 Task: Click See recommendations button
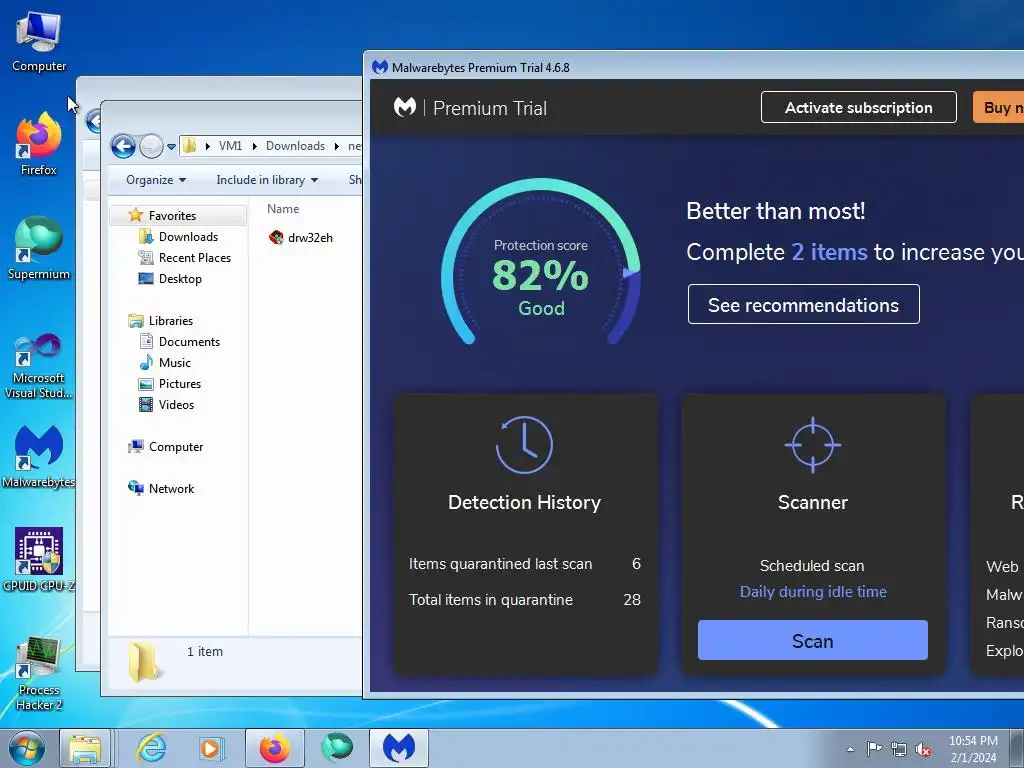pyautogui.click(x=803, y=304)
